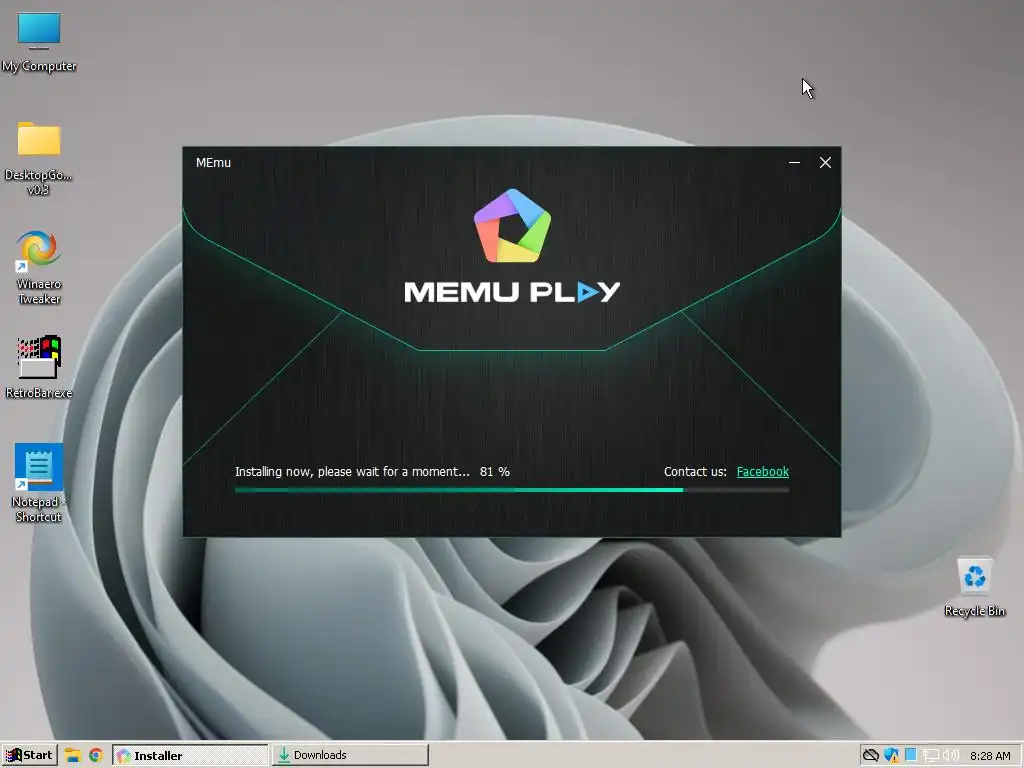Open the Facebook contact link
1024x768 pixels.
coord(762,472)
